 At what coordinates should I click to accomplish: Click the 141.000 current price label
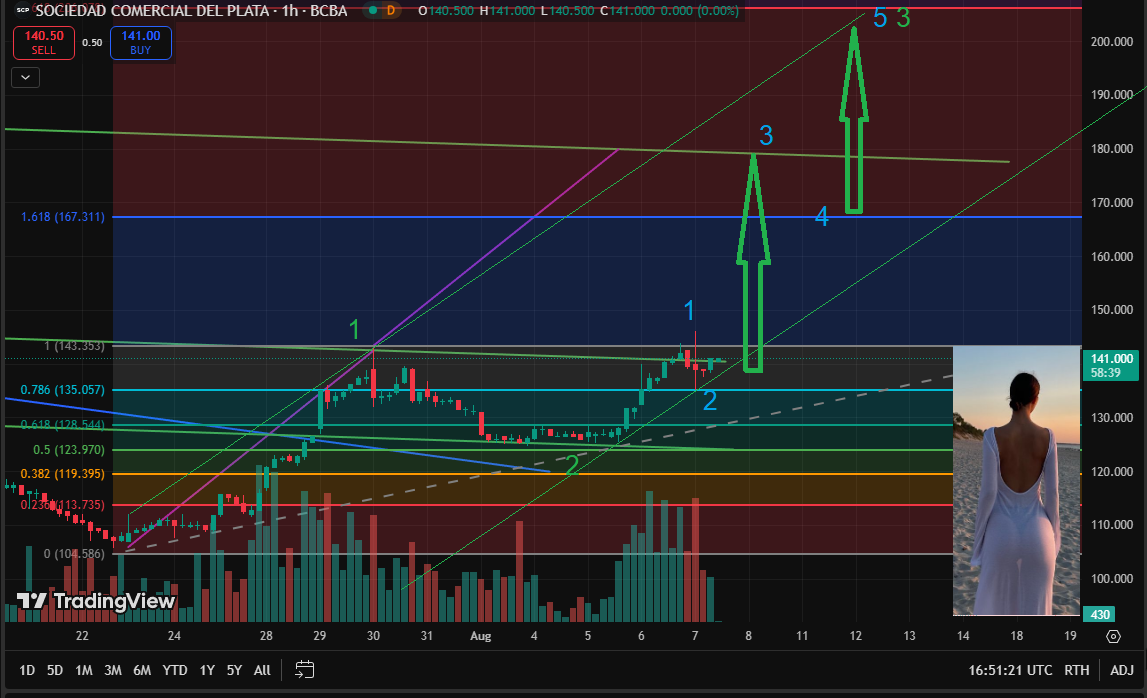point(1110,364)
